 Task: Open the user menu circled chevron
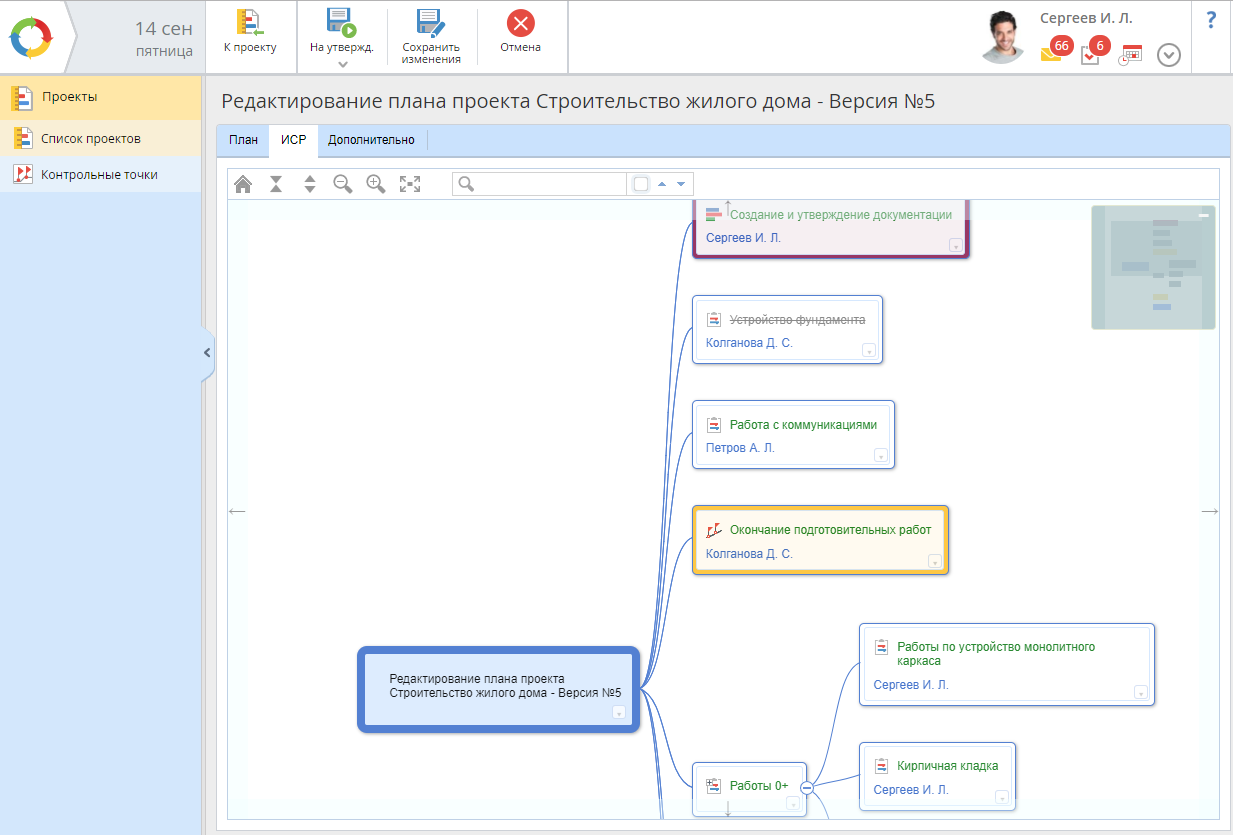click(x=1169, y=55)
